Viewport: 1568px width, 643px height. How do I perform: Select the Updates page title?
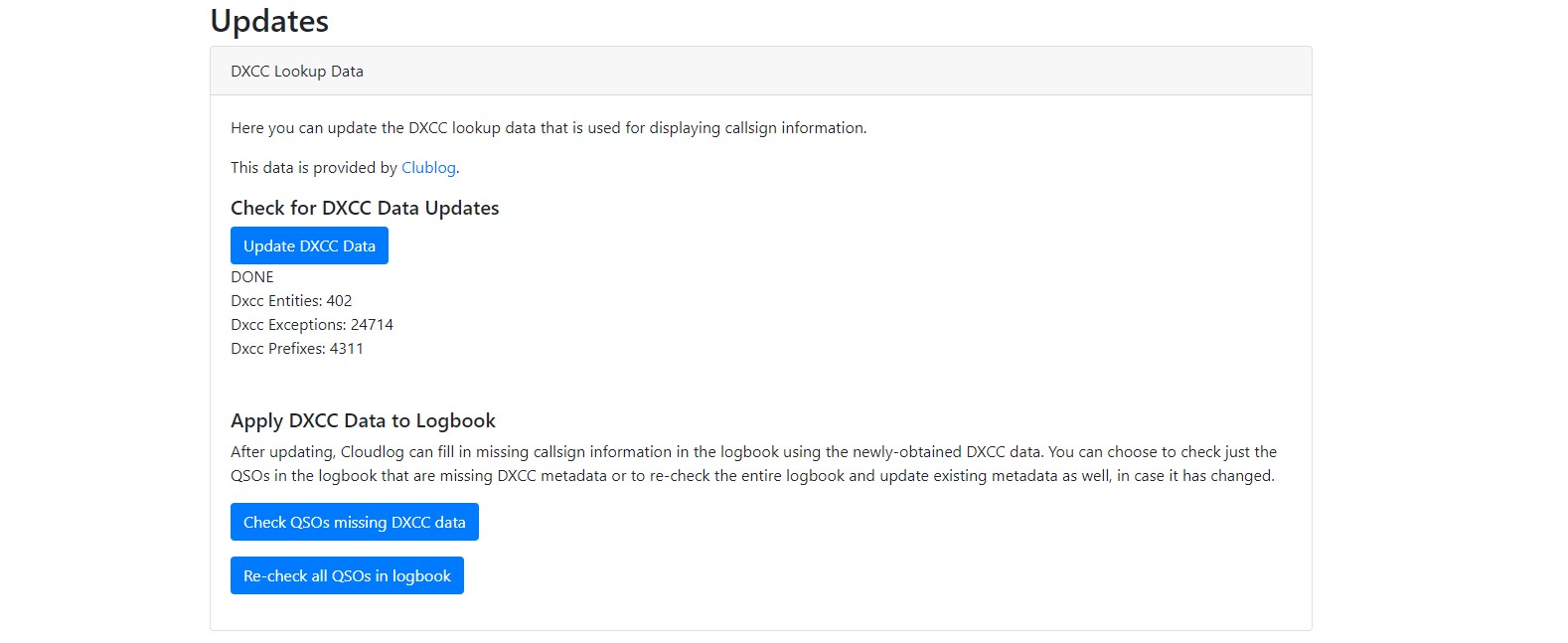tap(268, 21)
